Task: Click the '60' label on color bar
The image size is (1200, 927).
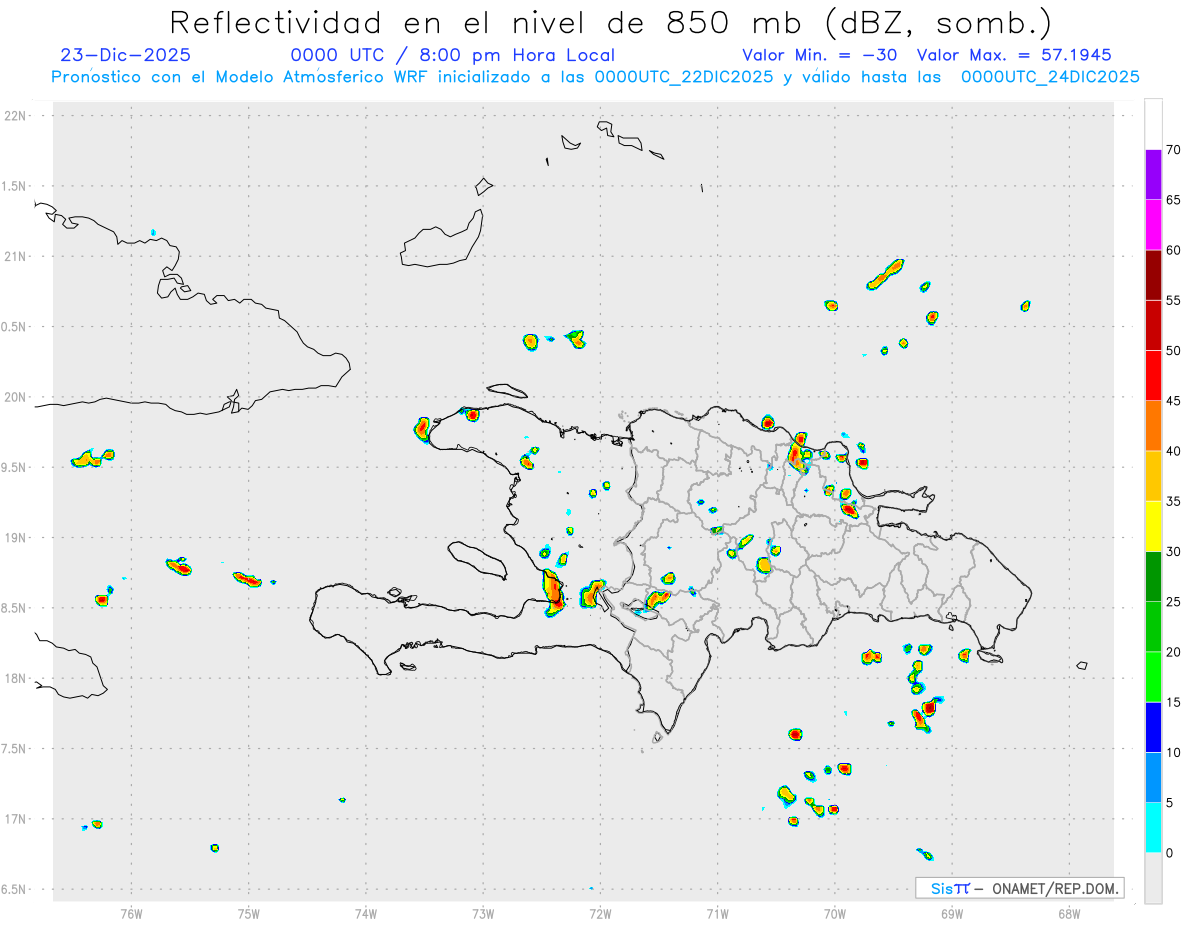Action: 1174,250
